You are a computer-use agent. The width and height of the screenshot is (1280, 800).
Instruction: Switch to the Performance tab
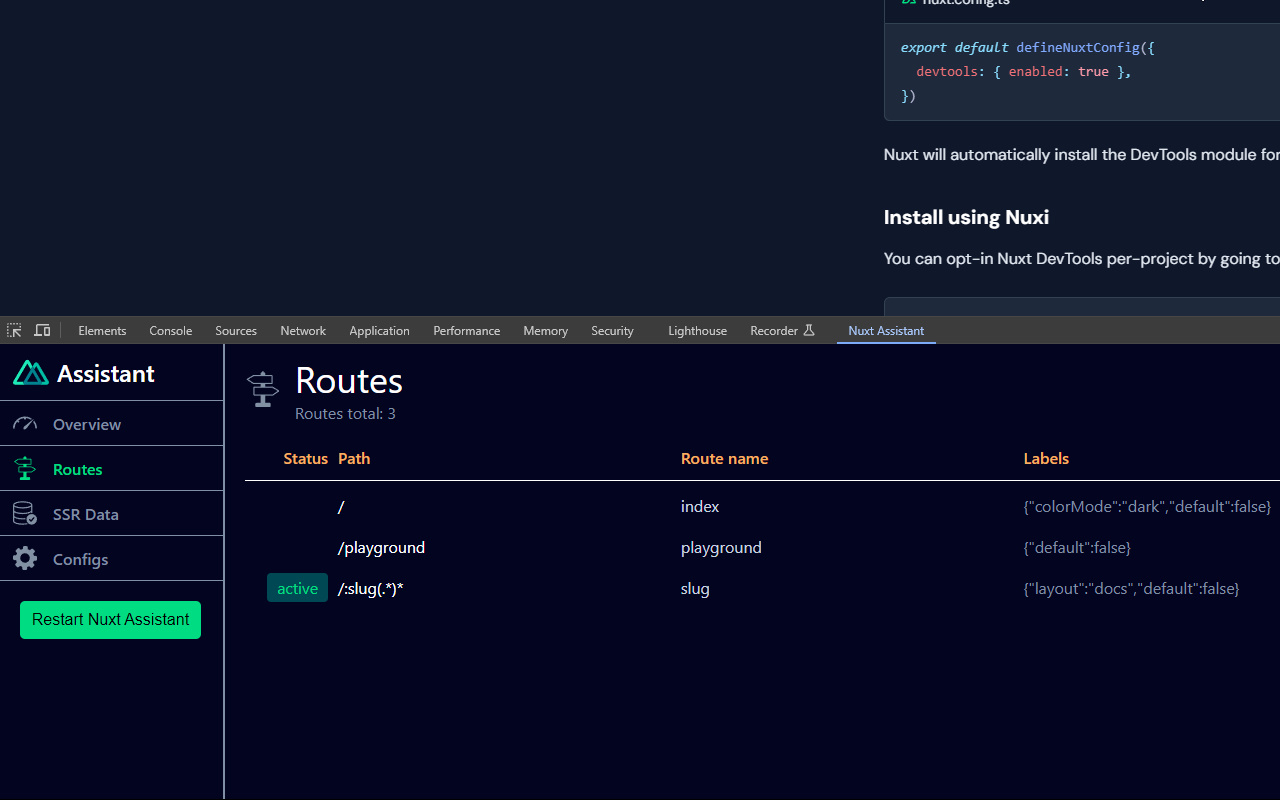(467, 331)
